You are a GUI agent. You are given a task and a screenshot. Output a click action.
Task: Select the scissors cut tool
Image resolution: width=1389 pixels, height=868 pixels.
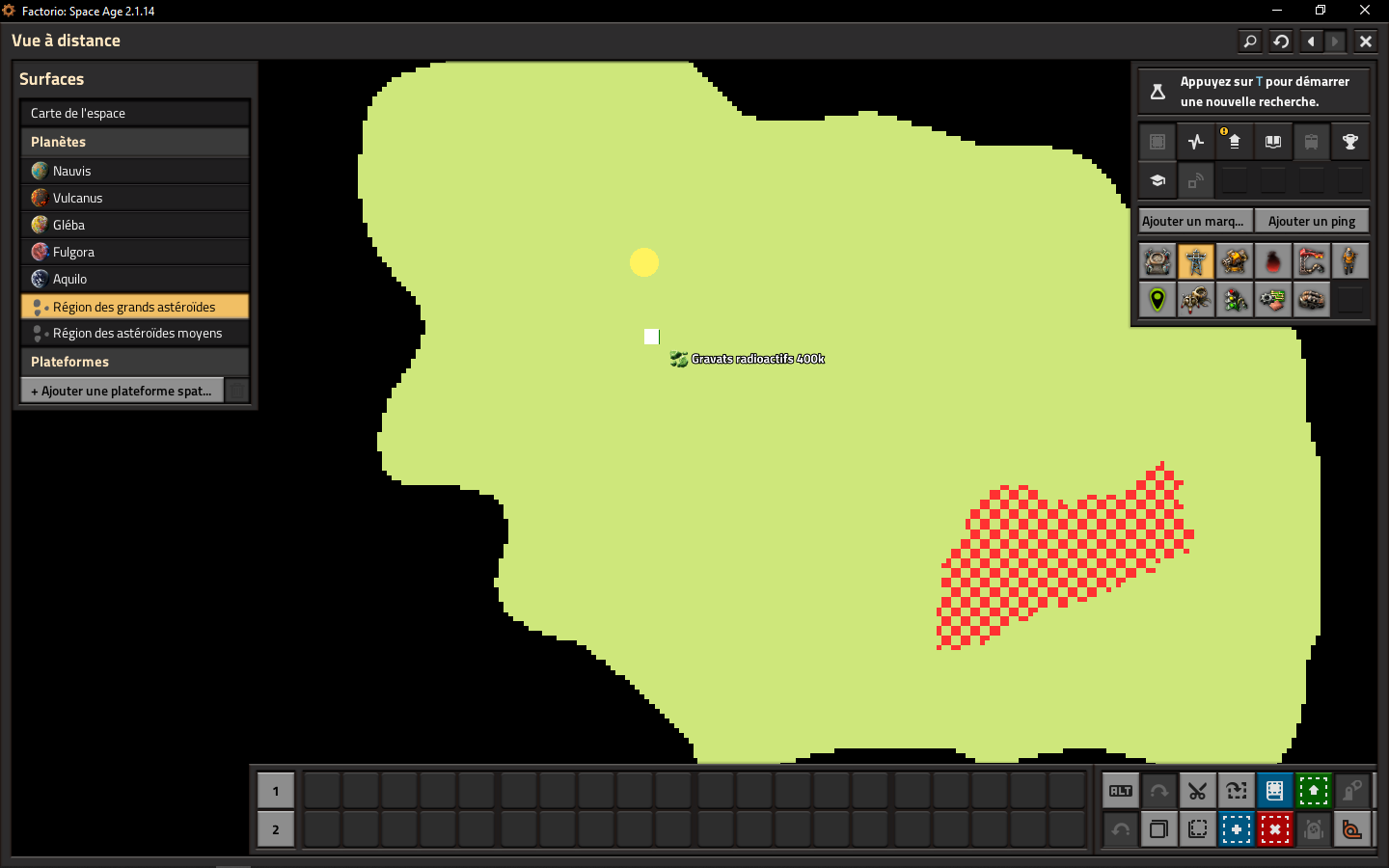click(x=1198, y=791)
